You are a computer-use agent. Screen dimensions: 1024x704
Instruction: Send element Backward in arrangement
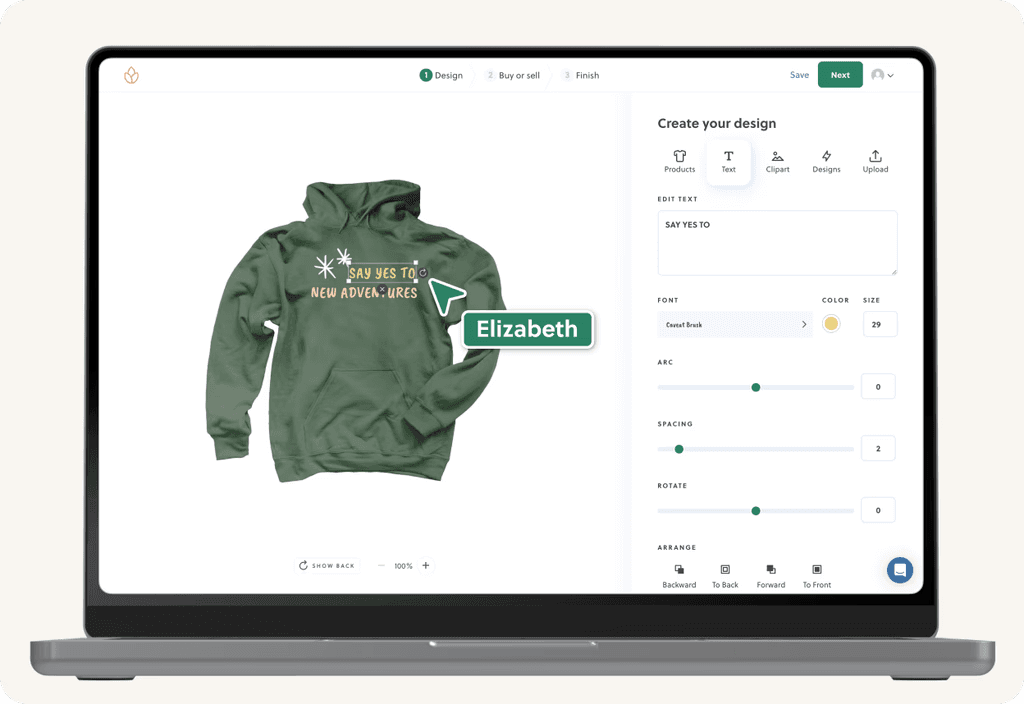tap(679, 576)
